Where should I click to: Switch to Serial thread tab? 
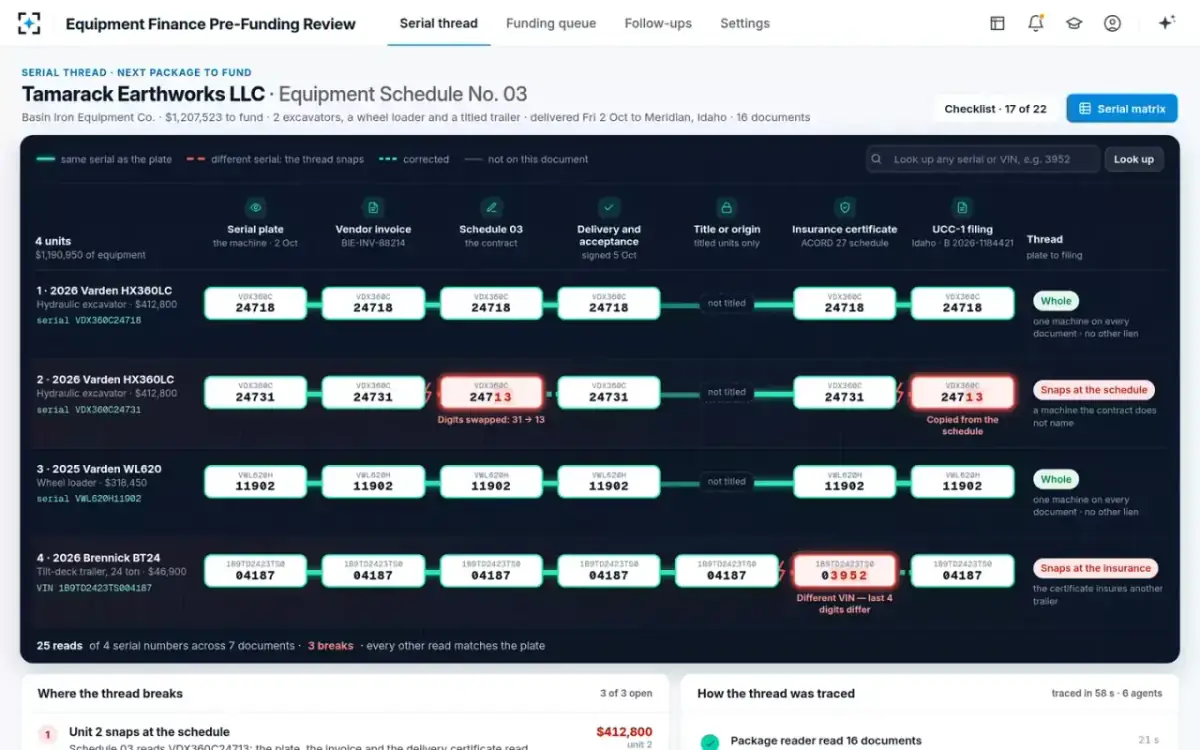click(x=438, y=23)
